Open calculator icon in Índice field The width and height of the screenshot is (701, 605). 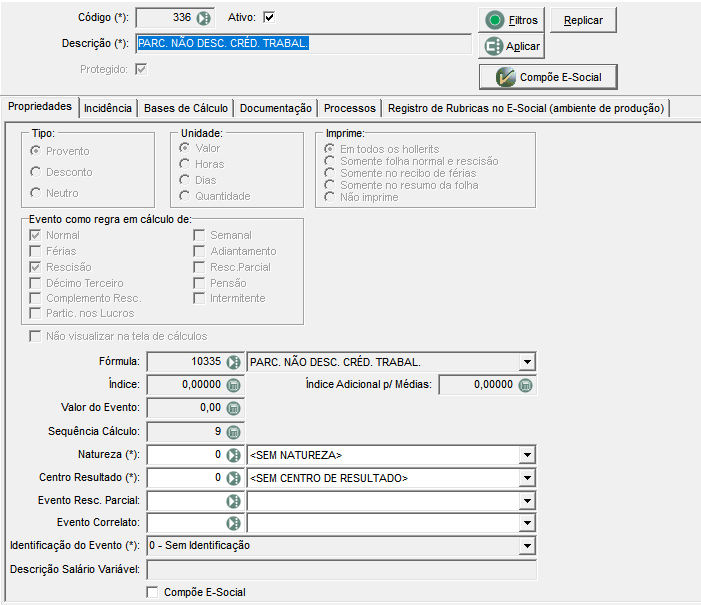point(233,385)
